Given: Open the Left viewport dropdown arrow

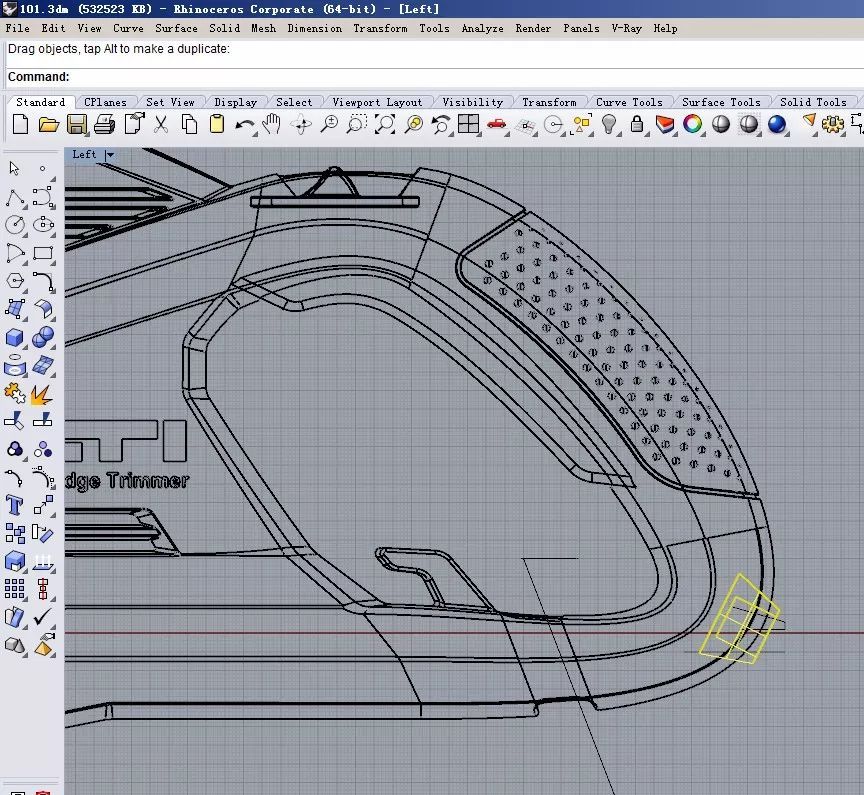Looking at the screenshot, I should 110,155.
